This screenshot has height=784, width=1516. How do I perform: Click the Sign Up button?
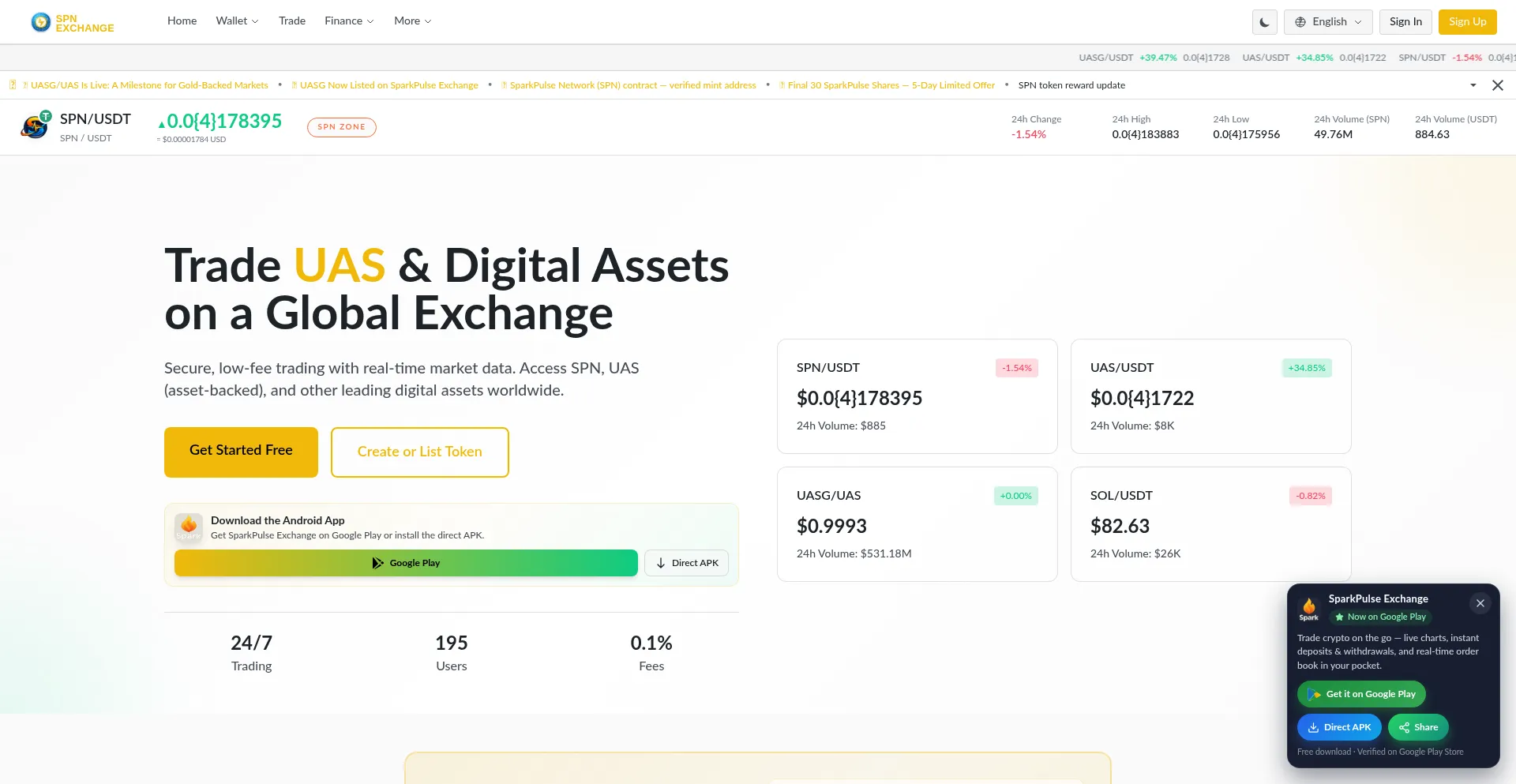pyautogui.click(x=1467, y=22)
